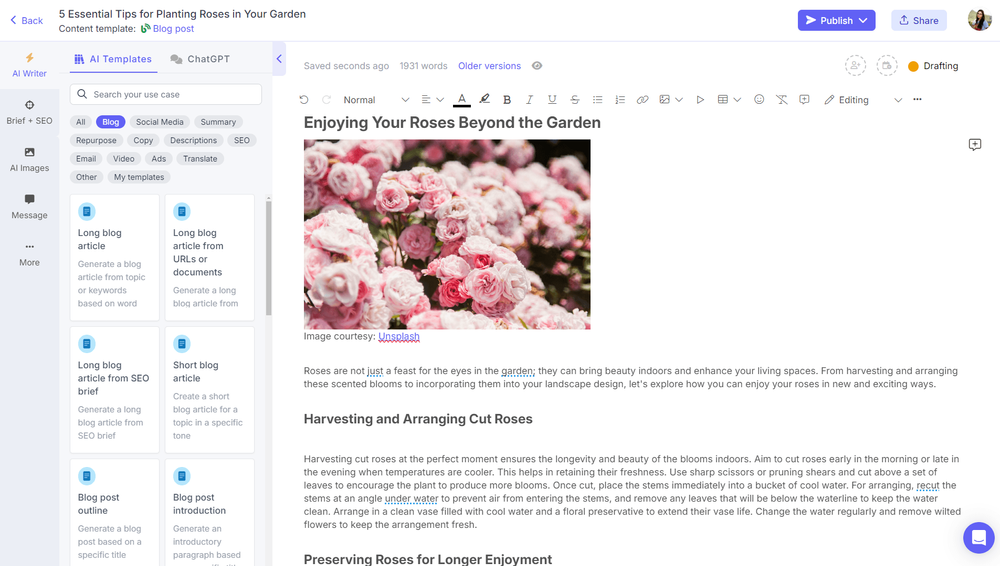Toggle italic formatting

pos(529,100)
